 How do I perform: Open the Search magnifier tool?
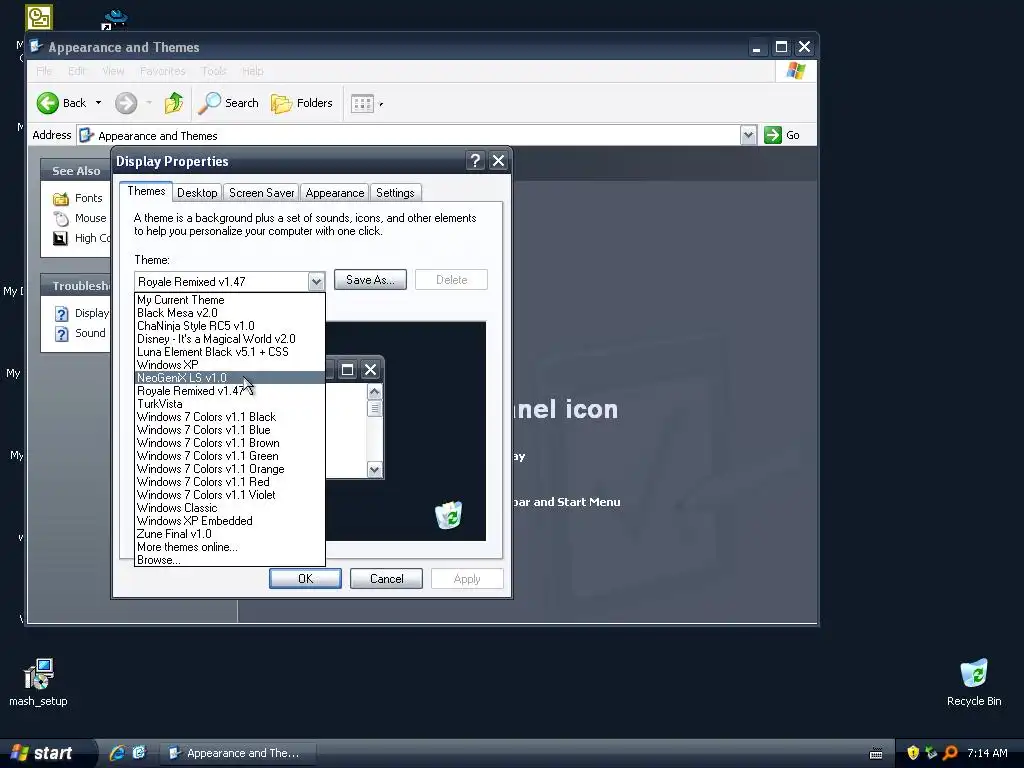click(x=210, y=103)
